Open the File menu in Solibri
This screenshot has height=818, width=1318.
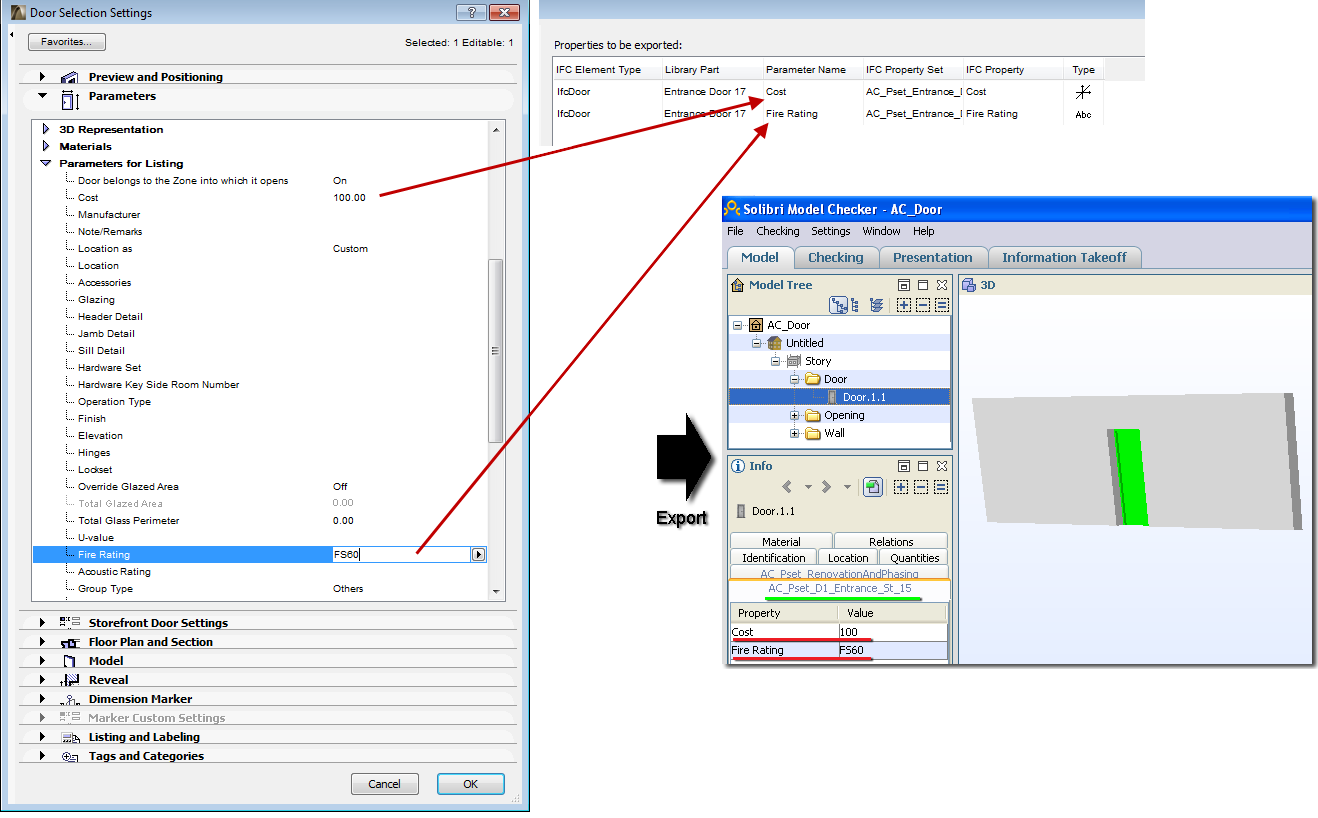click(735, 231)
